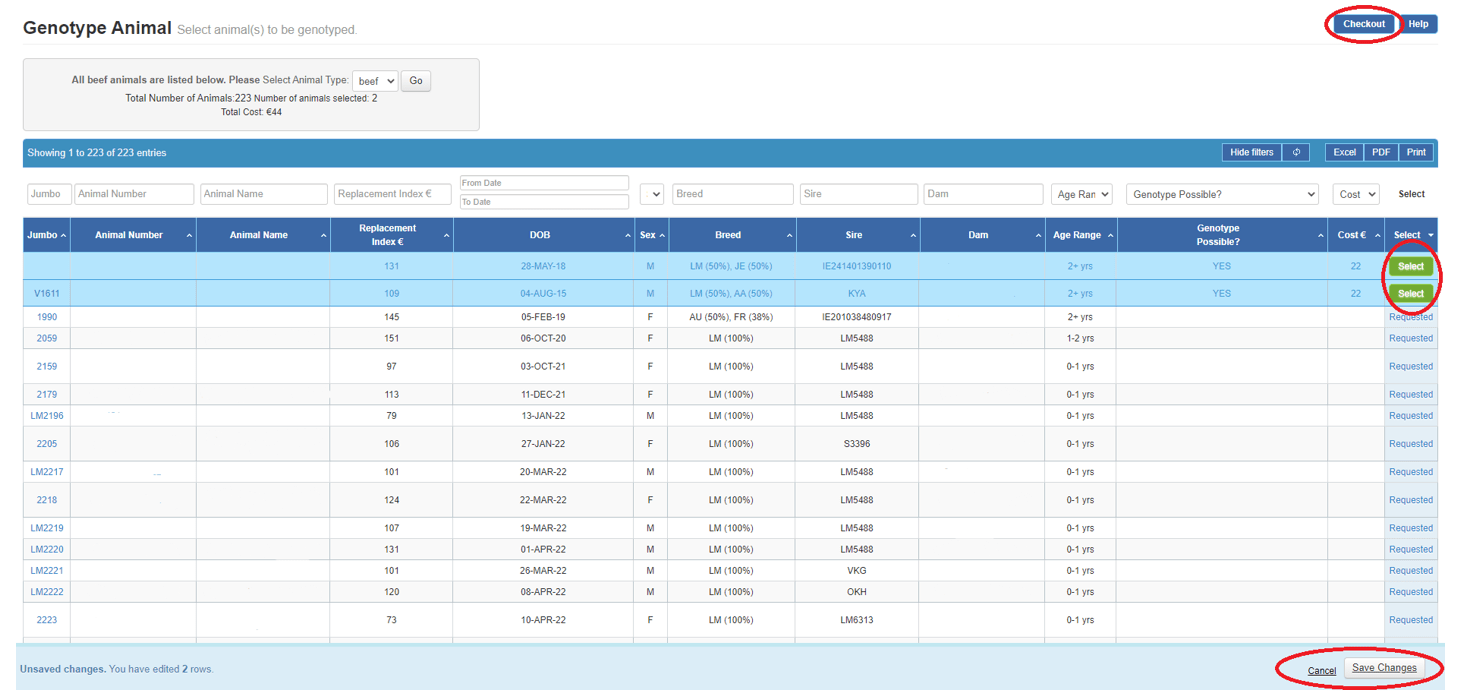This screenshot has height=697, width=1463.
Task: Open the Genotype Possible? filter dropdown
Action: (1222, 194)
